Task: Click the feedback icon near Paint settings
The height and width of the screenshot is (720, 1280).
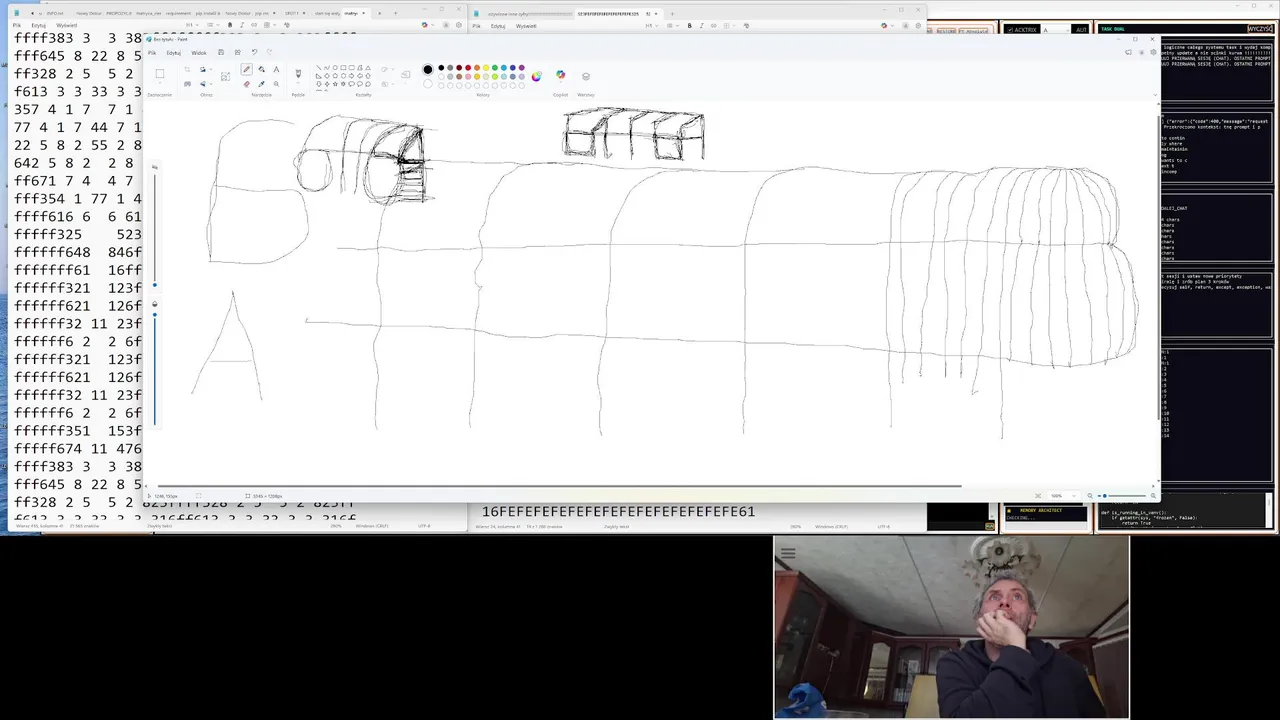Action: point(1128,51)
